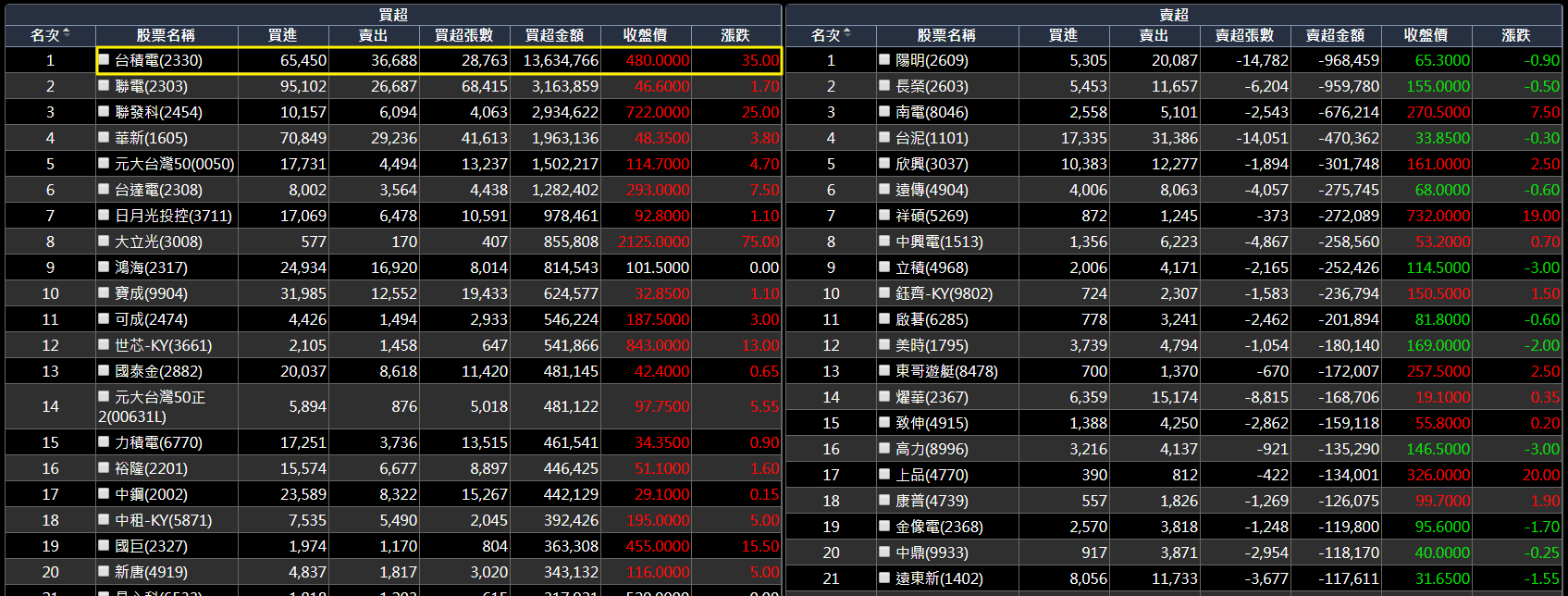This screenshot has height=596, width=1568.
Task: Toggle checkbox next to 鴻海(2317)
Action: coord(105,267)
